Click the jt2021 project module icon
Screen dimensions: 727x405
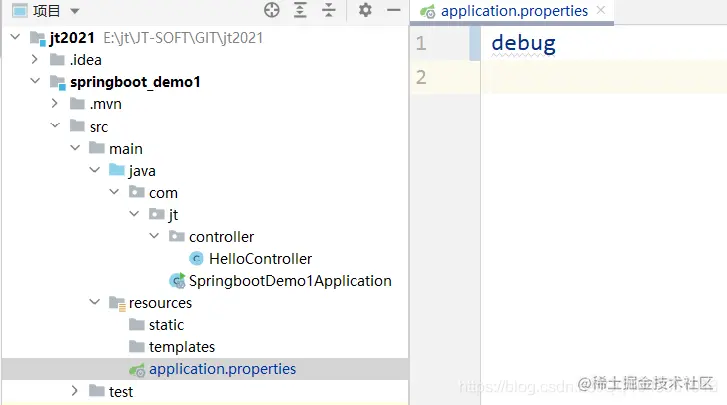click(38, 38)
